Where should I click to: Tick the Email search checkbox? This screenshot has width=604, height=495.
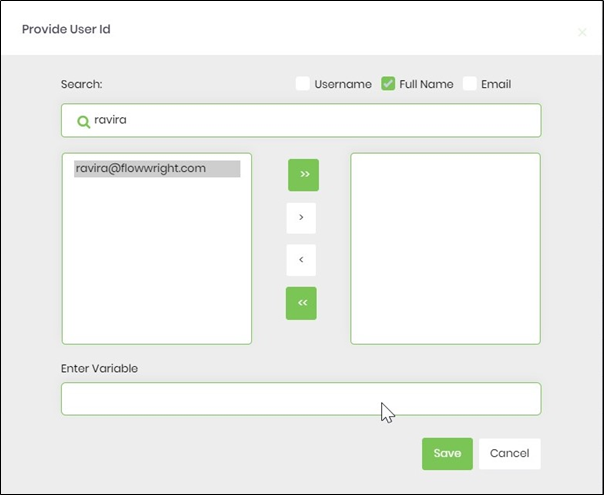pos(470,84)
